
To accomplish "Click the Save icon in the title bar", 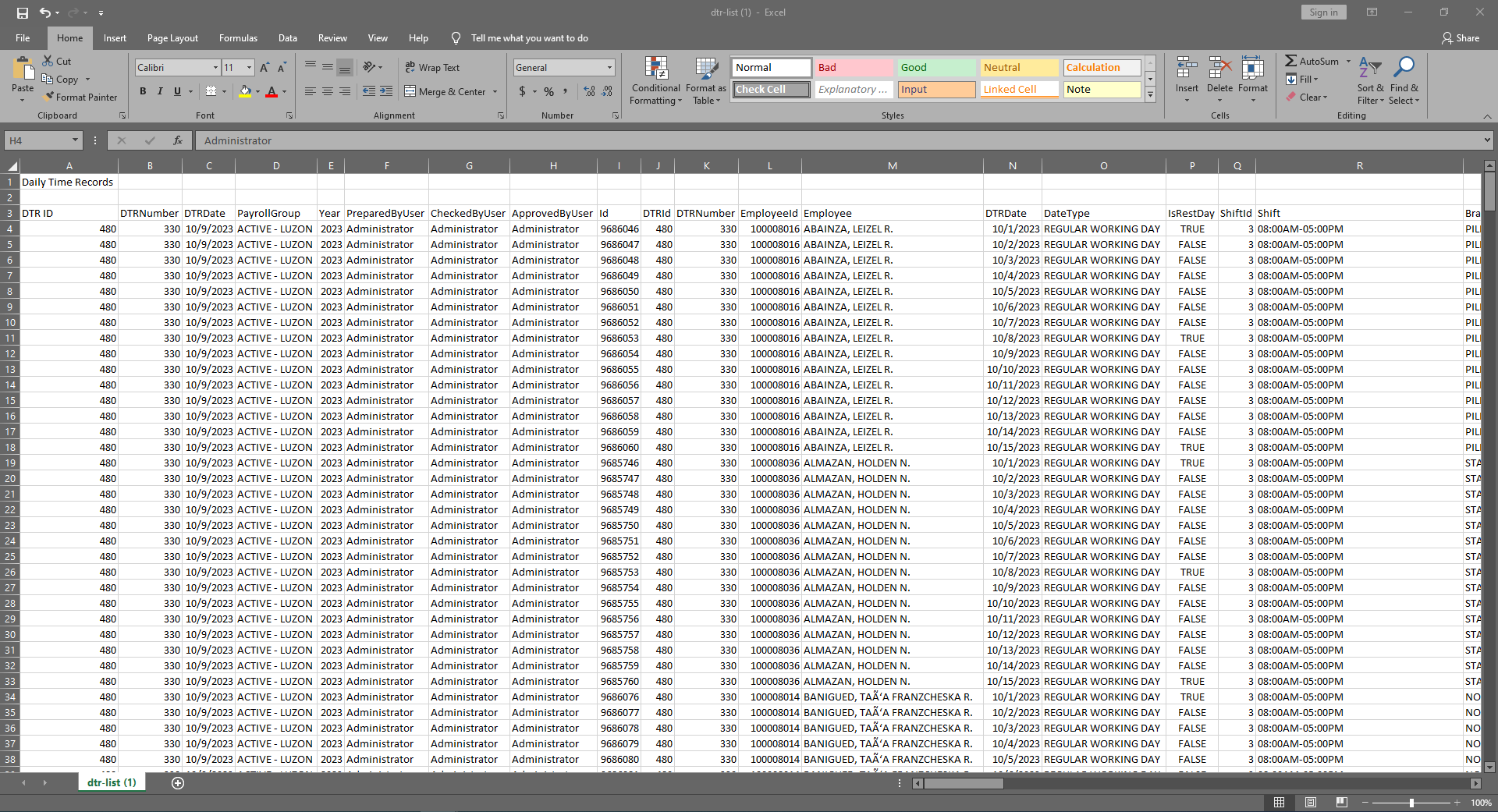I will click(x=22, y=12).
